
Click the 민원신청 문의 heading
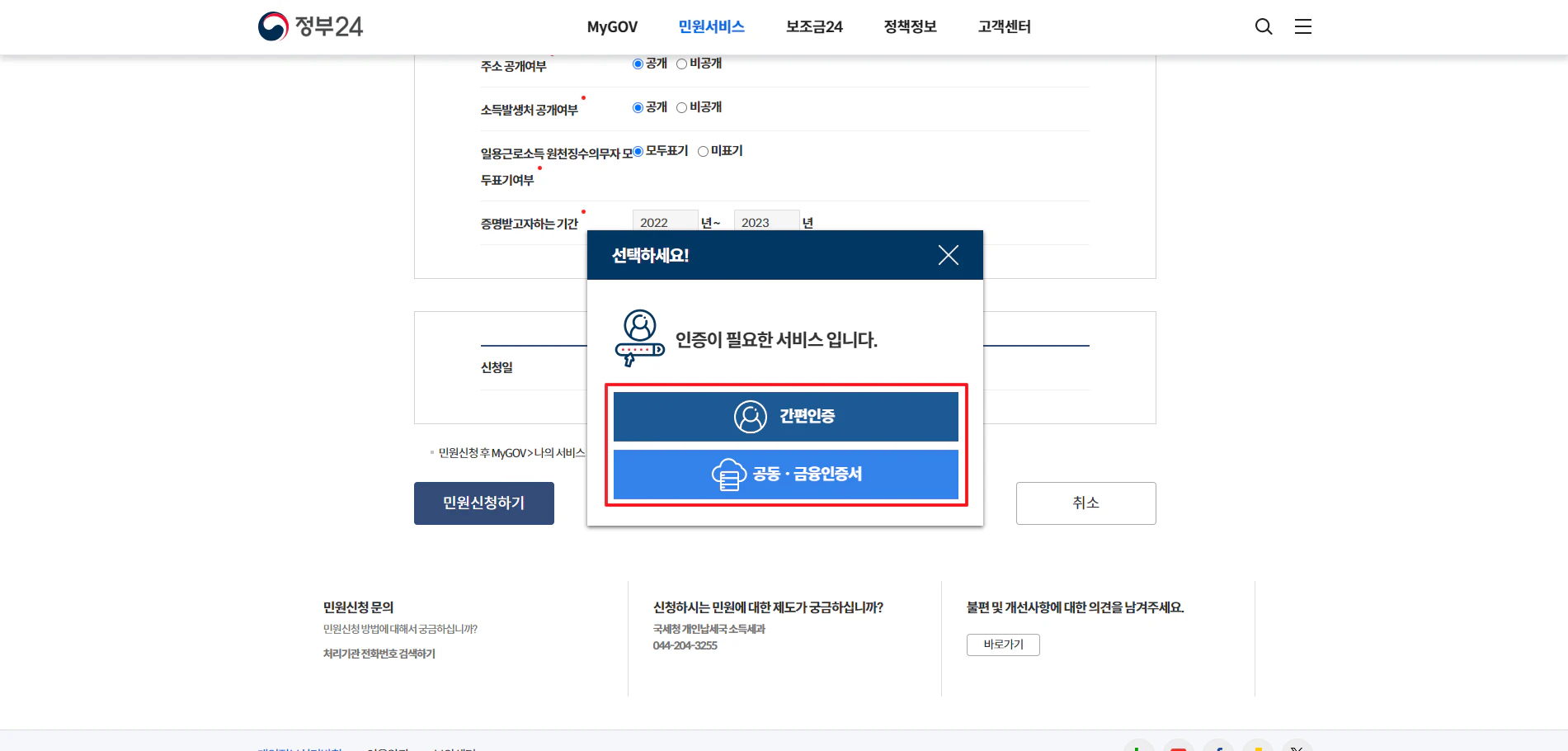[x=359, y=607]
